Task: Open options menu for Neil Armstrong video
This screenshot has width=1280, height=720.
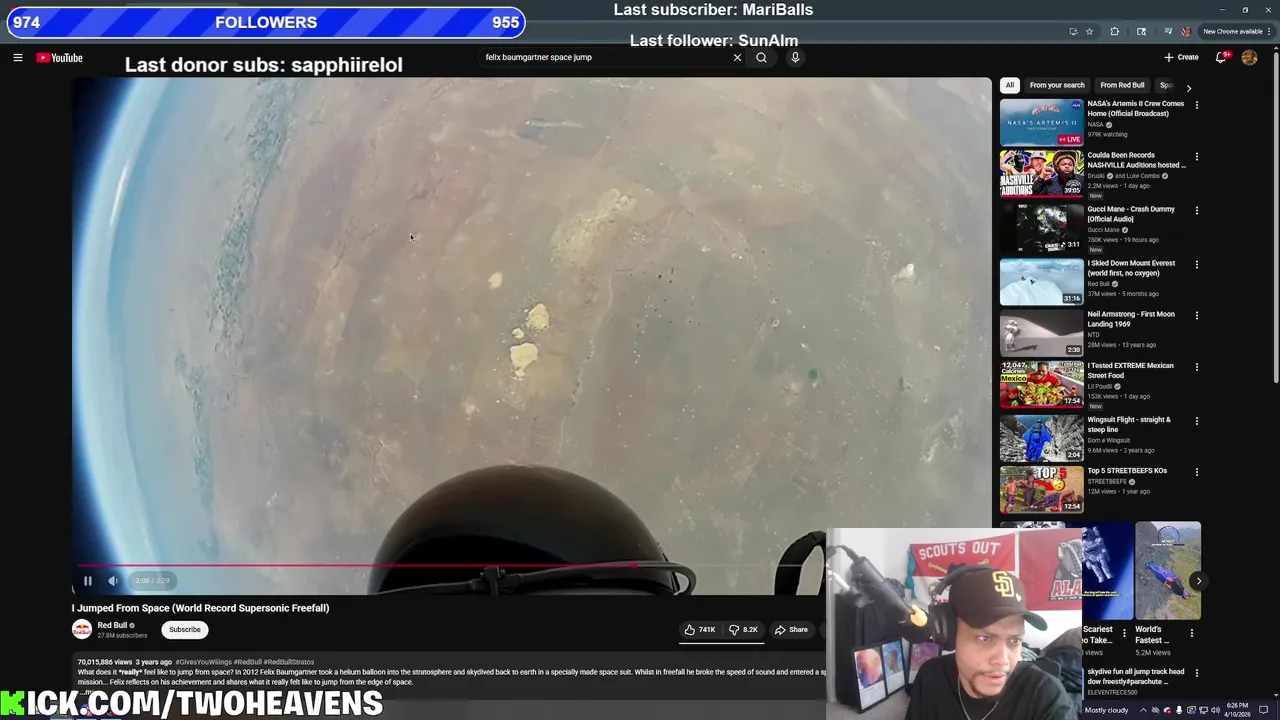Action: 1196,316
